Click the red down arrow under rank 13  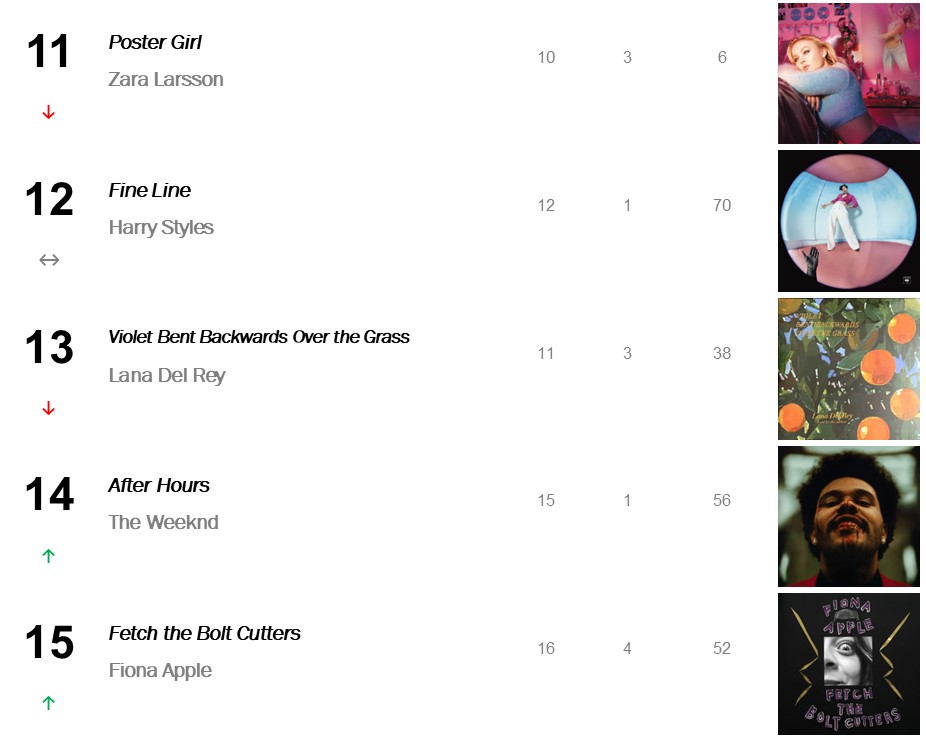tap(48, 408)
